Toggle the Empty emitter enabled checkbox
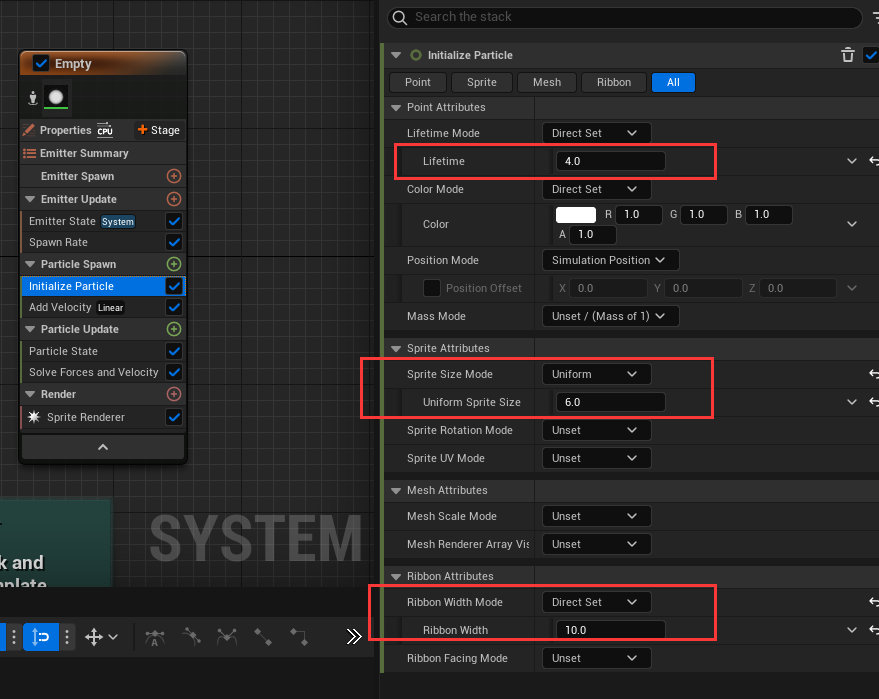 click(41, 63)
